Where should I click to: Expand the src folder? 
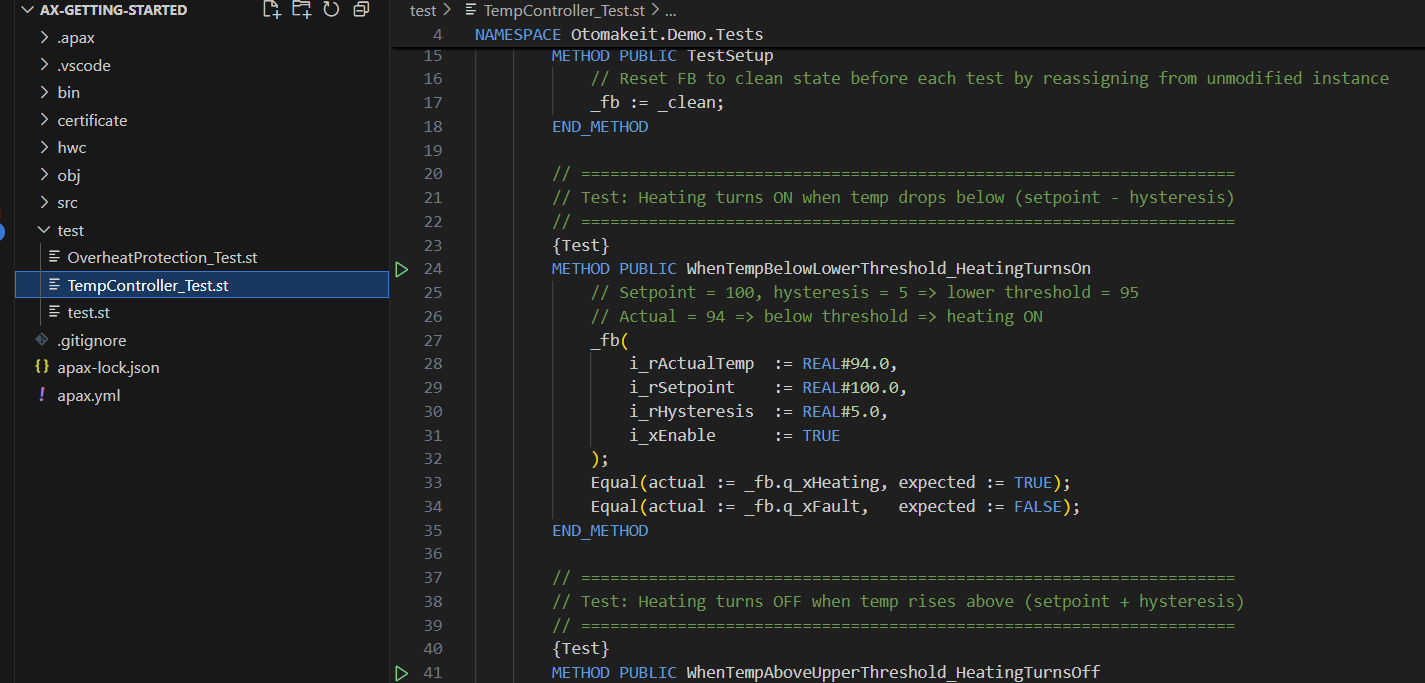point(68,202)
